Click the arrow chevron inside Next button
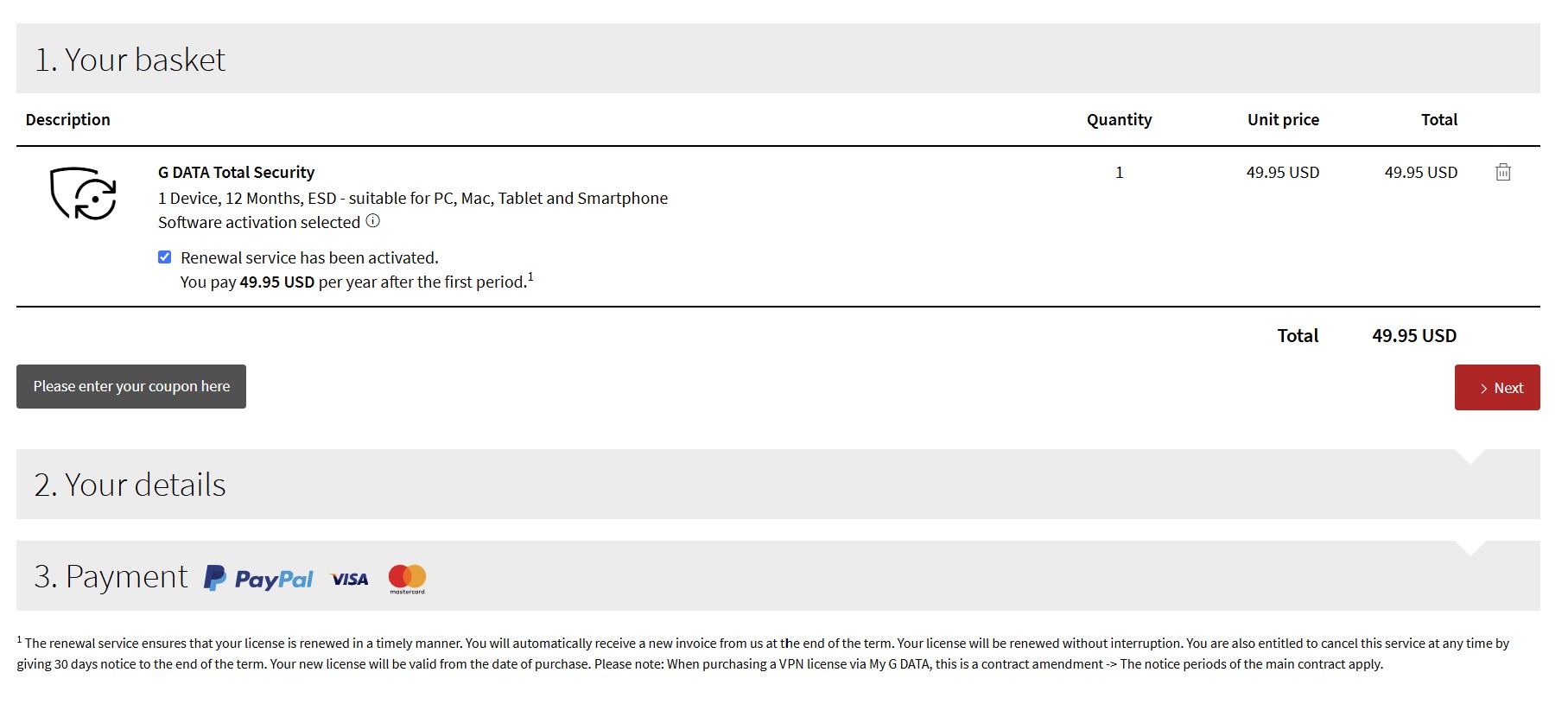 click(x=1483, y=389)
